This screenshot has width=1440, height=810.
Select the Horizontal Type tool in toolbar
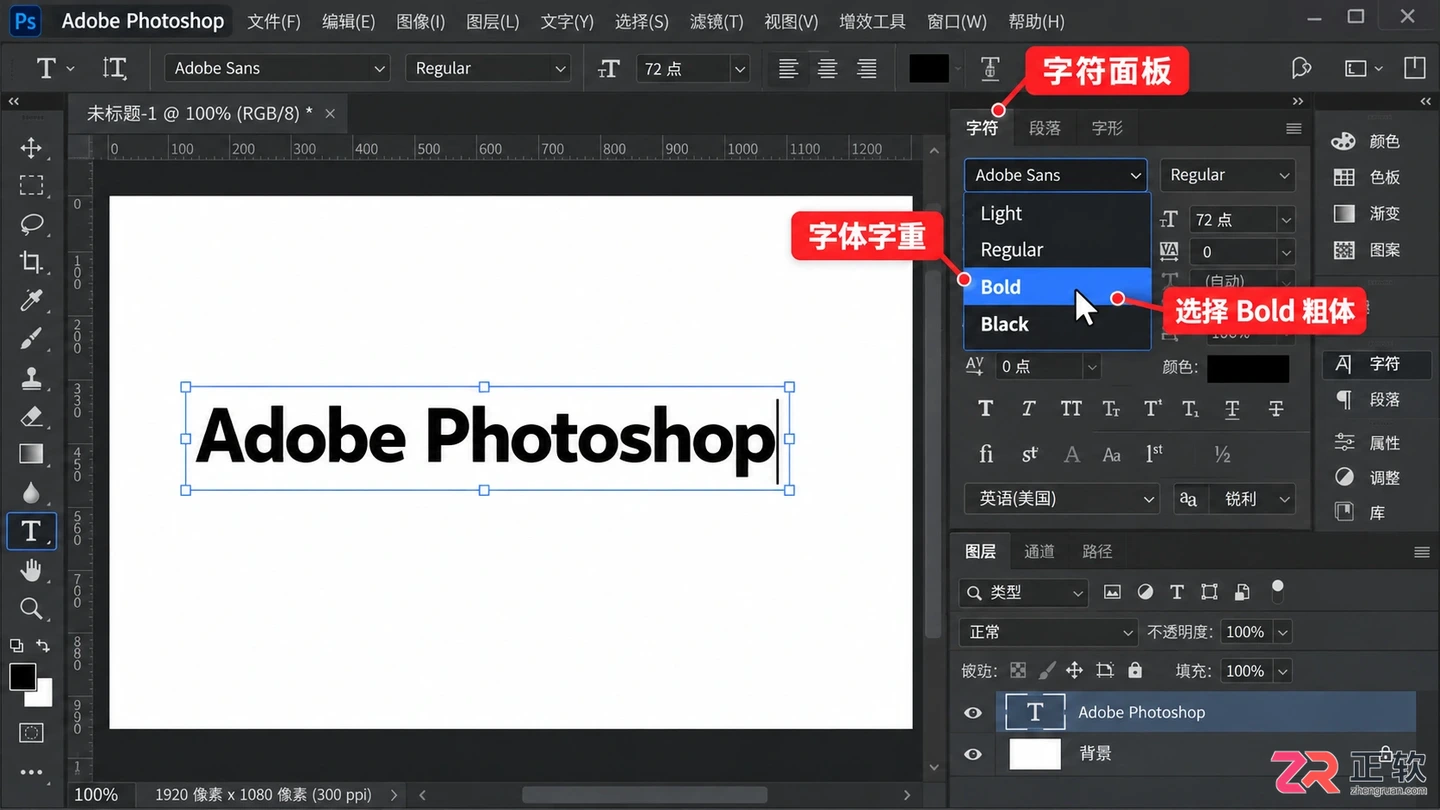[x=31, y=531]
